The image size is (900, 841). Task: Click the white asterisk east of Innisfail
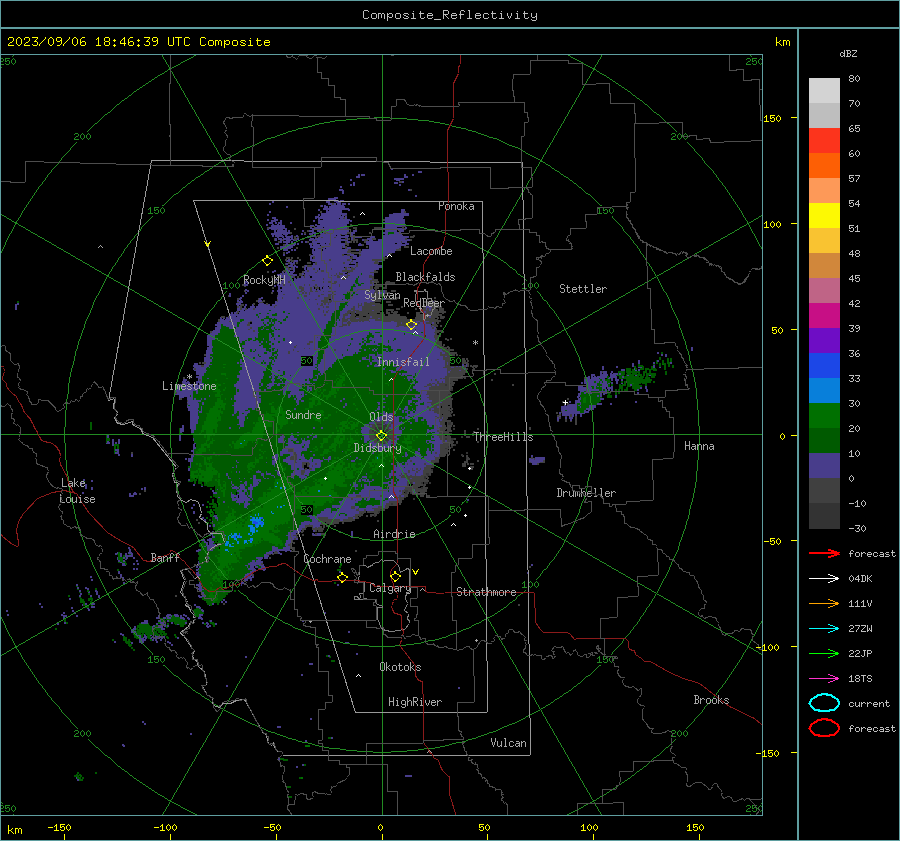coord(475,343)
